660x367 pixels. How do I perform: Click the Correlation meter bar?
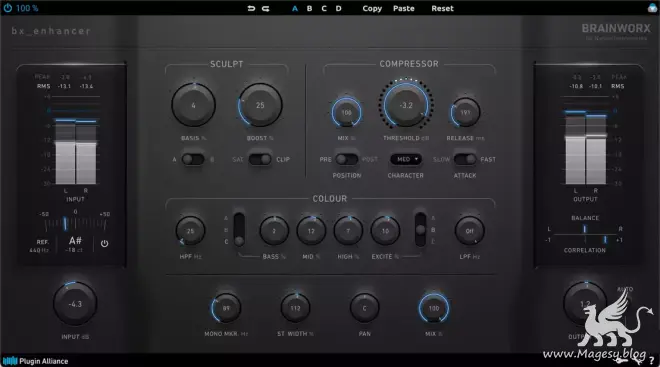click(585, 240)
